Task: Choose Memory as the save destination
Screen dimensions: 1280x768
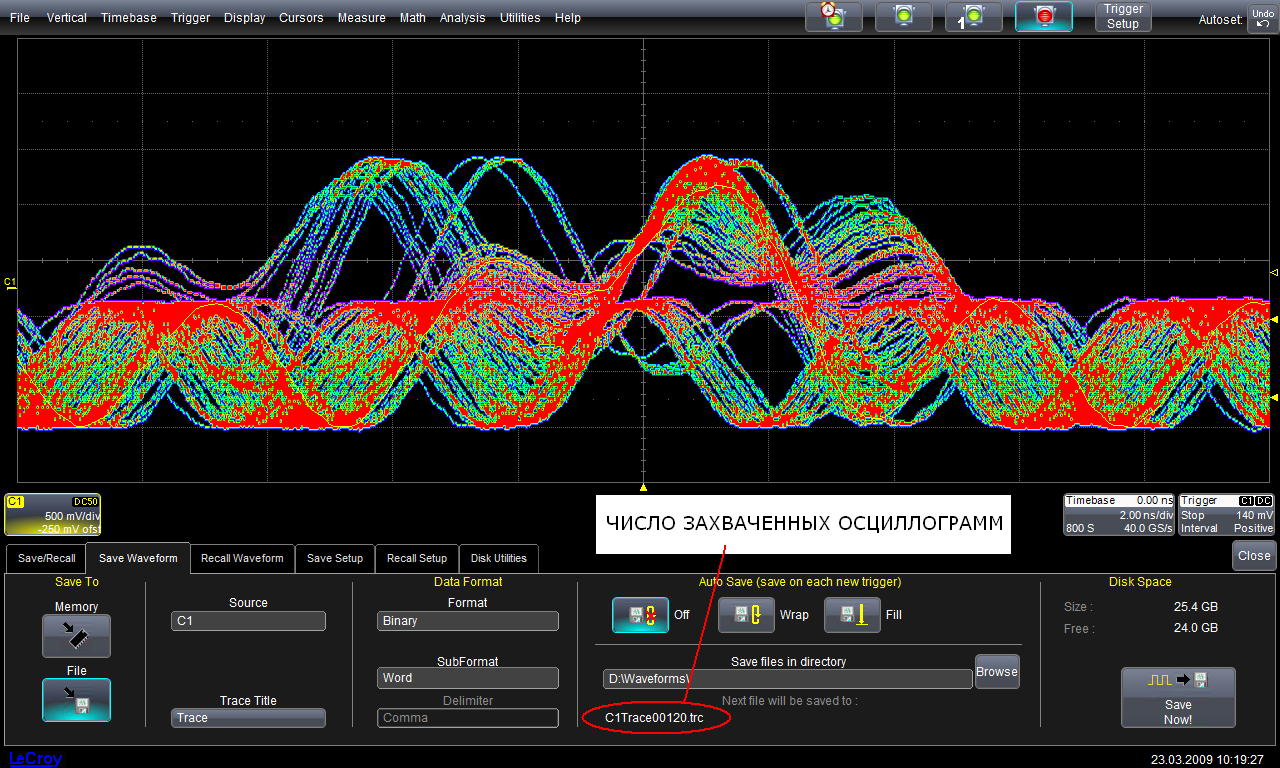Action: (x=76, y=635)
